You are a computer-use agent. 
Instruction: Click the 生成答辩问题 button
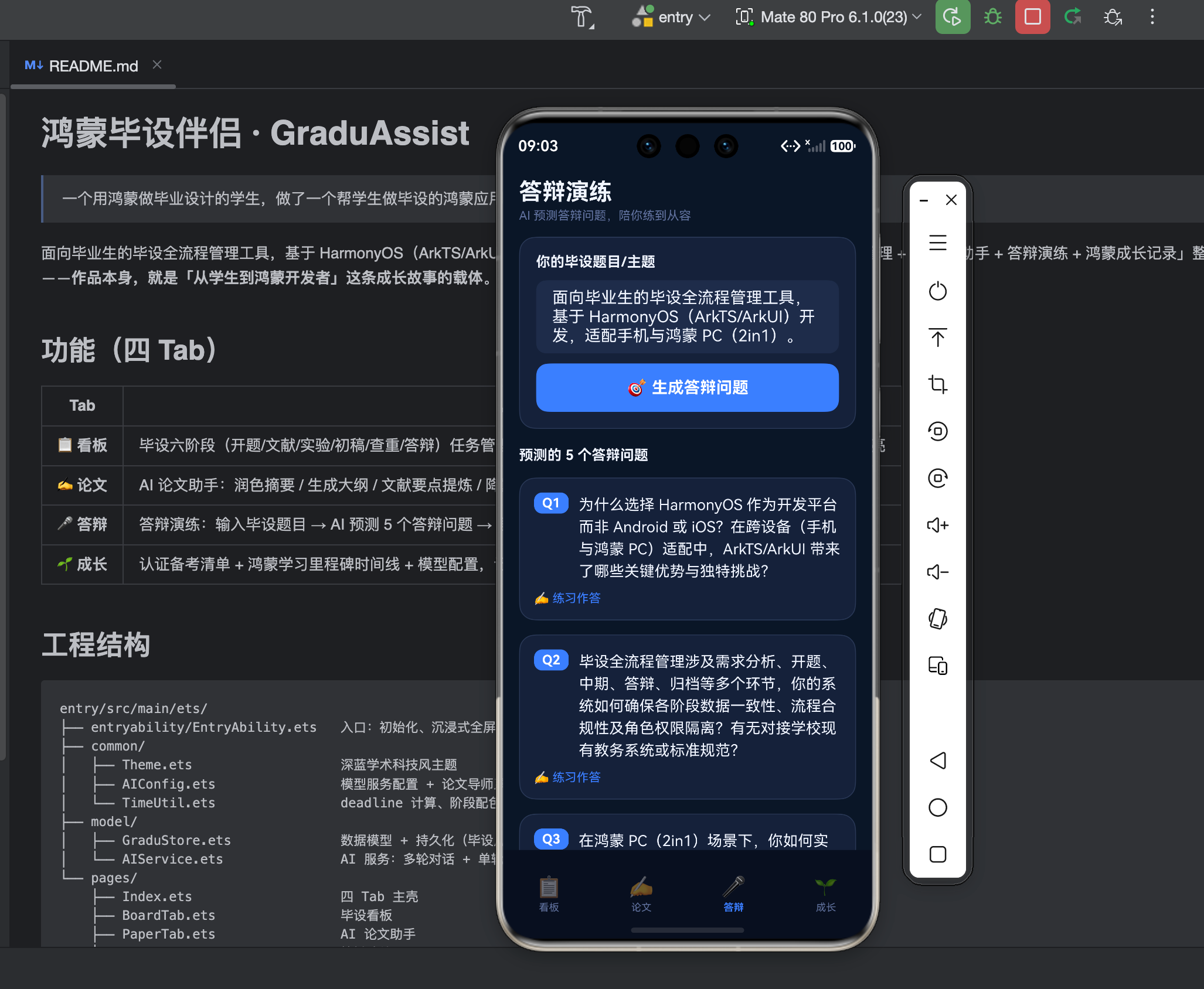pos(687,387)
